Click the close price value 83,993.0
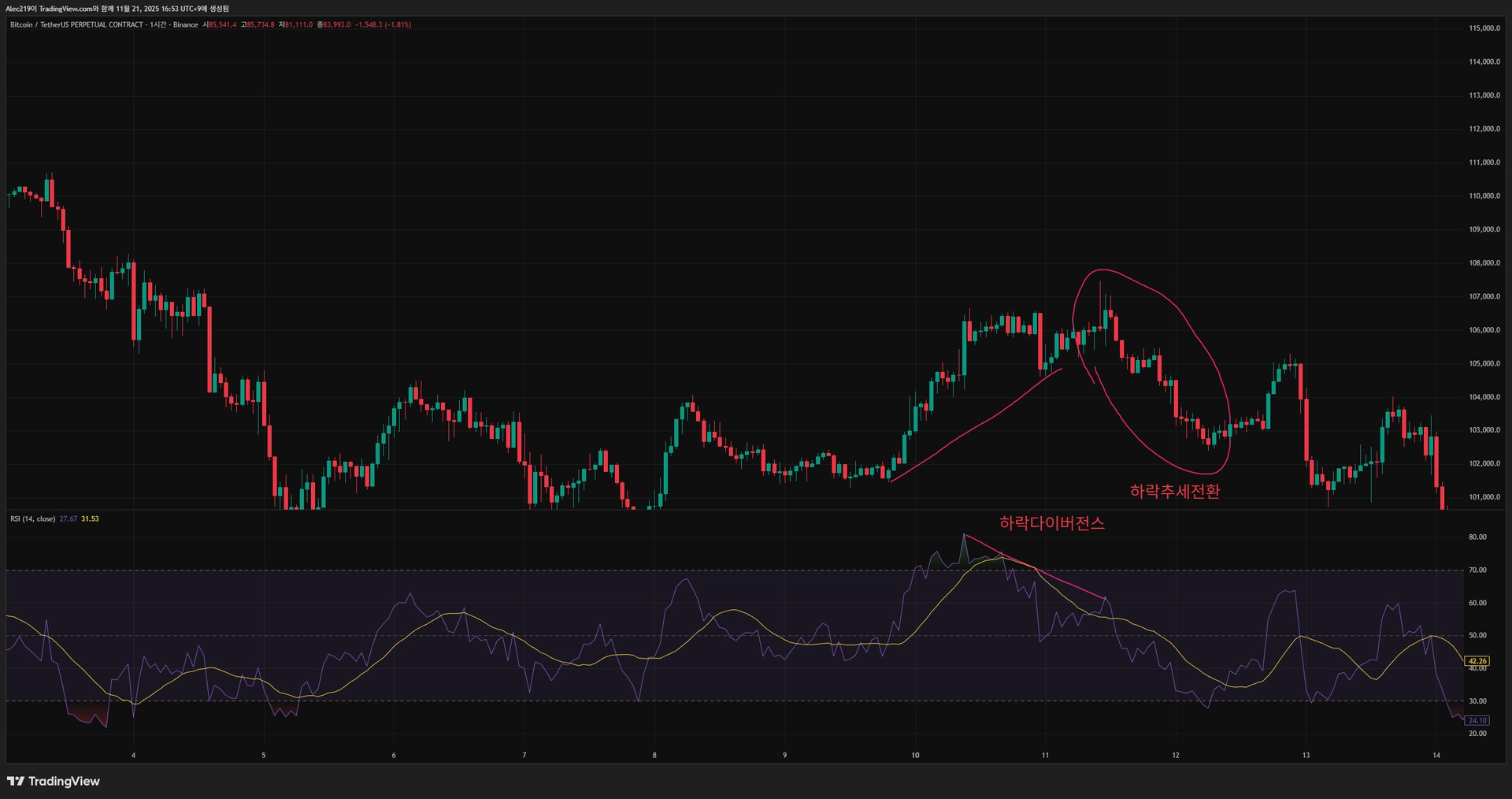Viewport: 1512px width, 799px height. click(x=337, y=24)
